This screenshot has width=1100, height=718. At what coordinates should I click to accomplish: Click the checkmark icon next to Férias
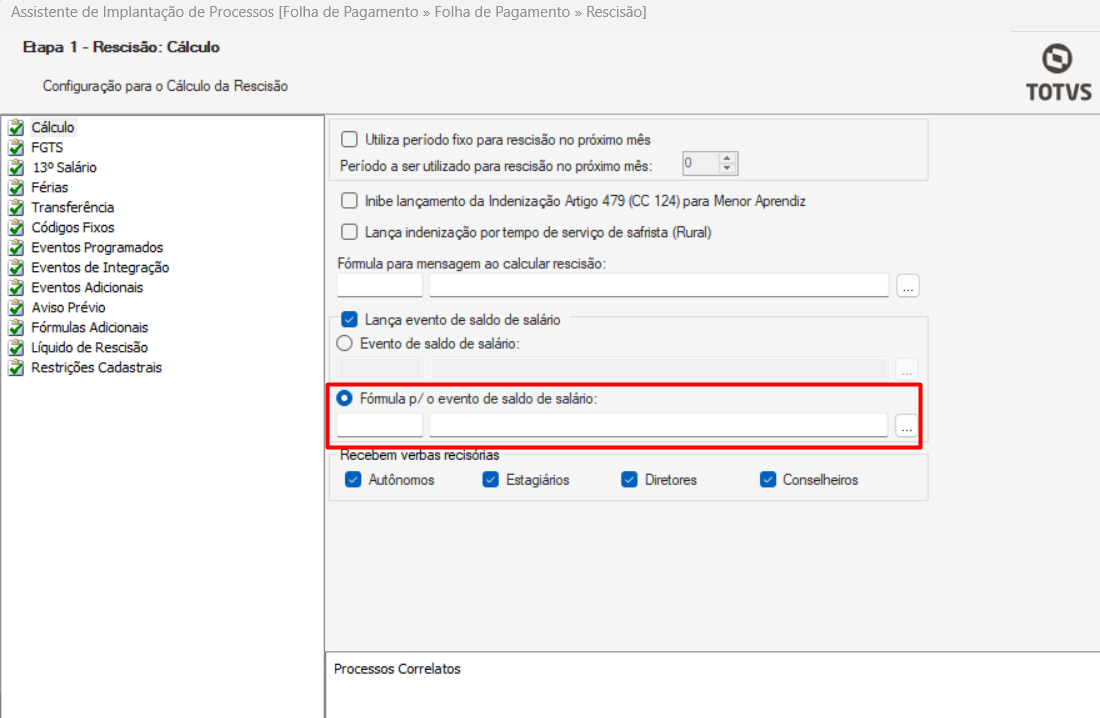pyautogui.click(x=16, y=188)
